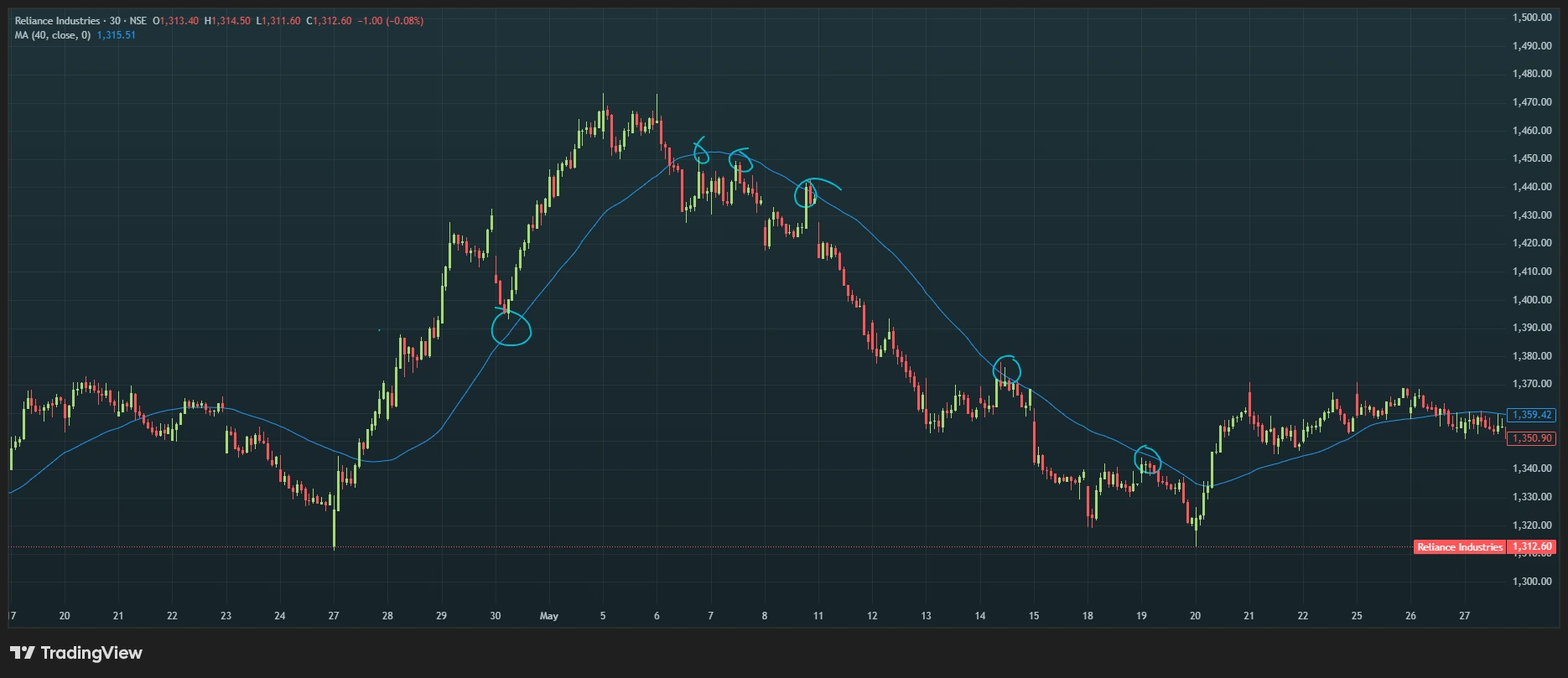This screenshot has height=678, width=1568.
Task: Click date 13 on the time axis
Action: pos(926,616)
